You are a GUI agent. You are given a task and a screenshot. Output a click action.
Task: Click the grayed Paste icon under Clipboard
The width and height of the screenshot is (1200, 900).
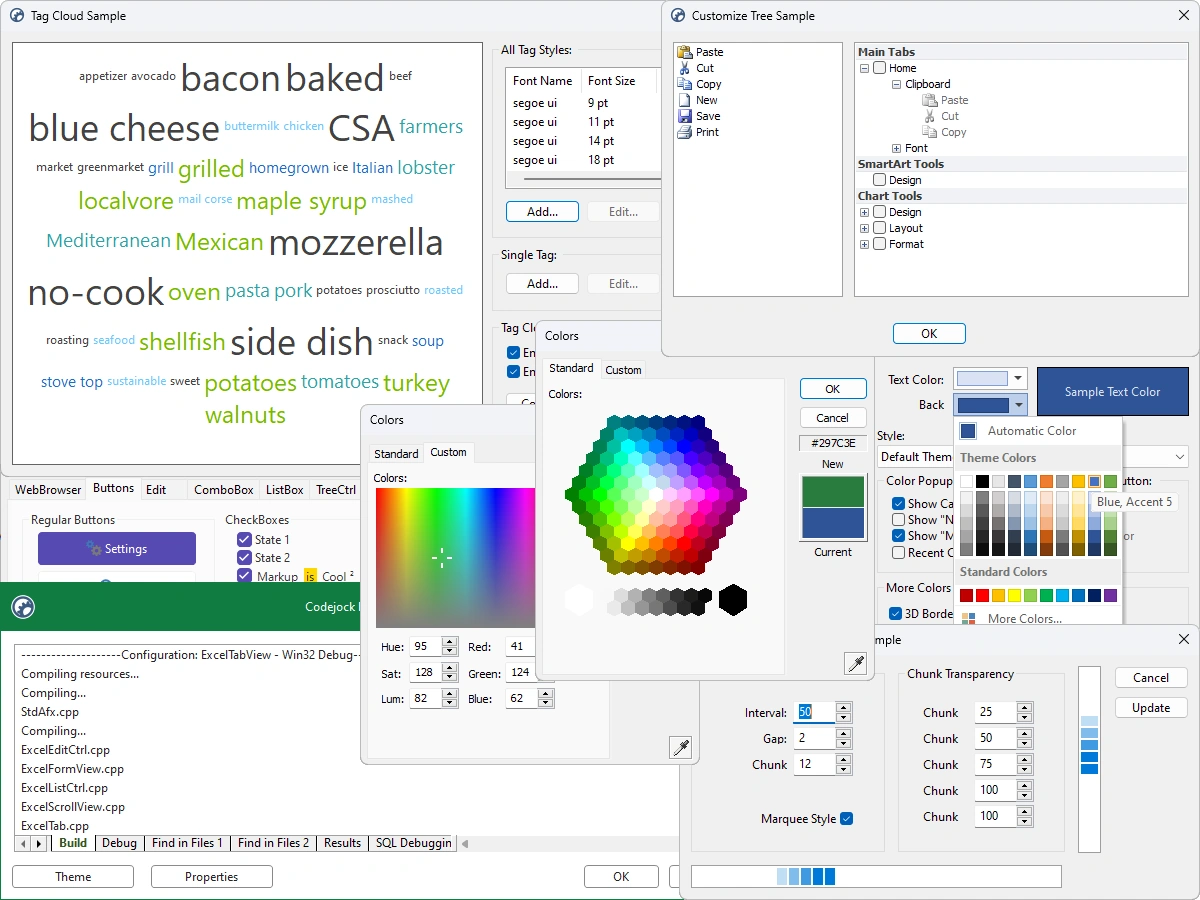(930, 100)
